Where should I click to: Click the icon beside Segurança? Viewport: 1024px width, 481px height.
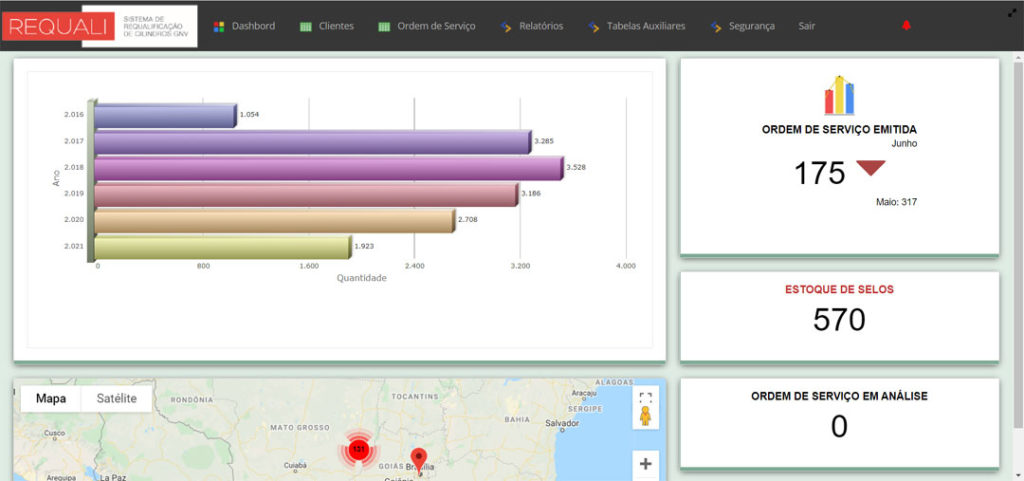tap(716, 27)
